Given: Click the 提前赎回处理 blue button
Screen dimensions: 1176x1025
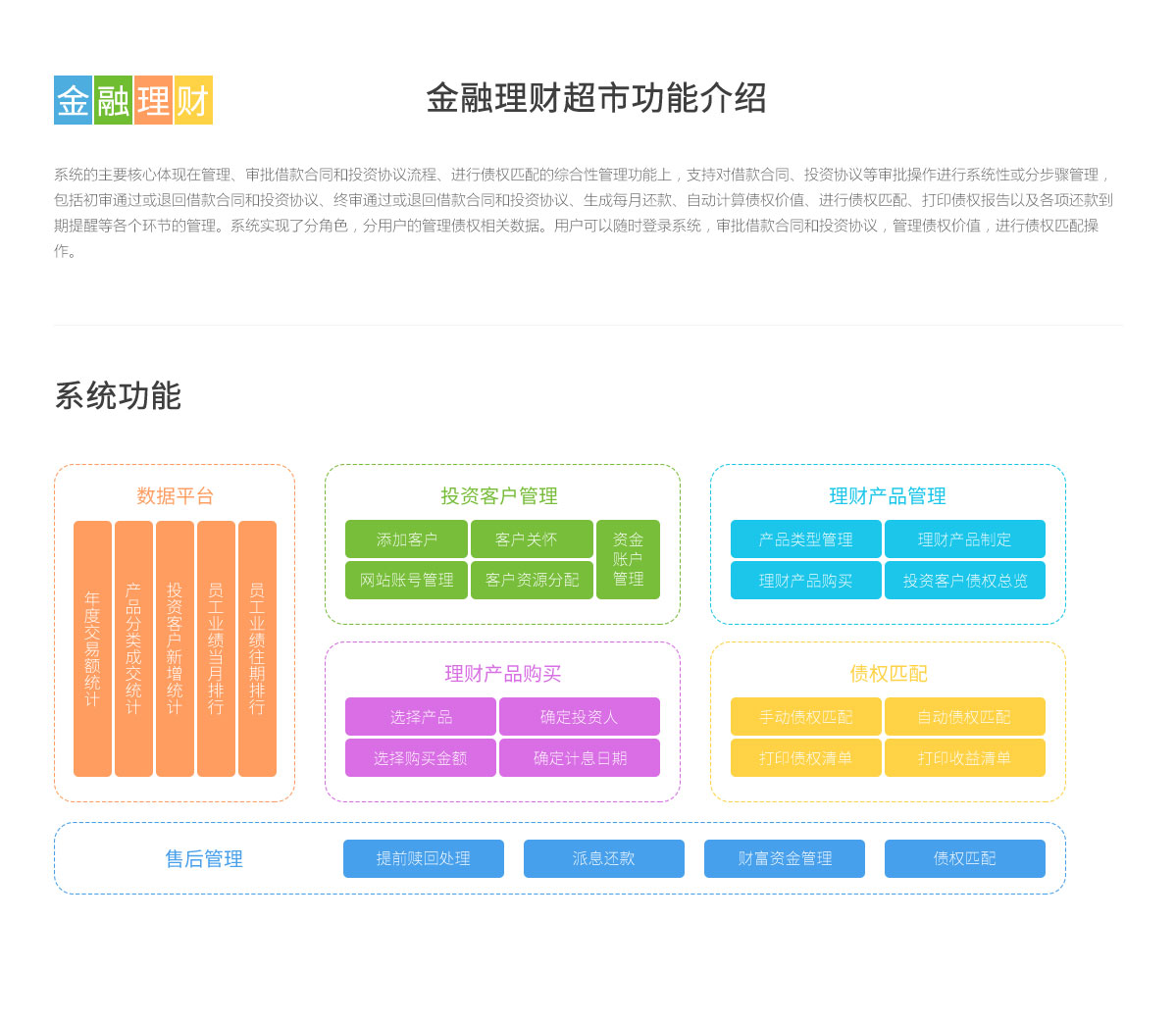Looking at the screenshot, I should tap(423, 859).
